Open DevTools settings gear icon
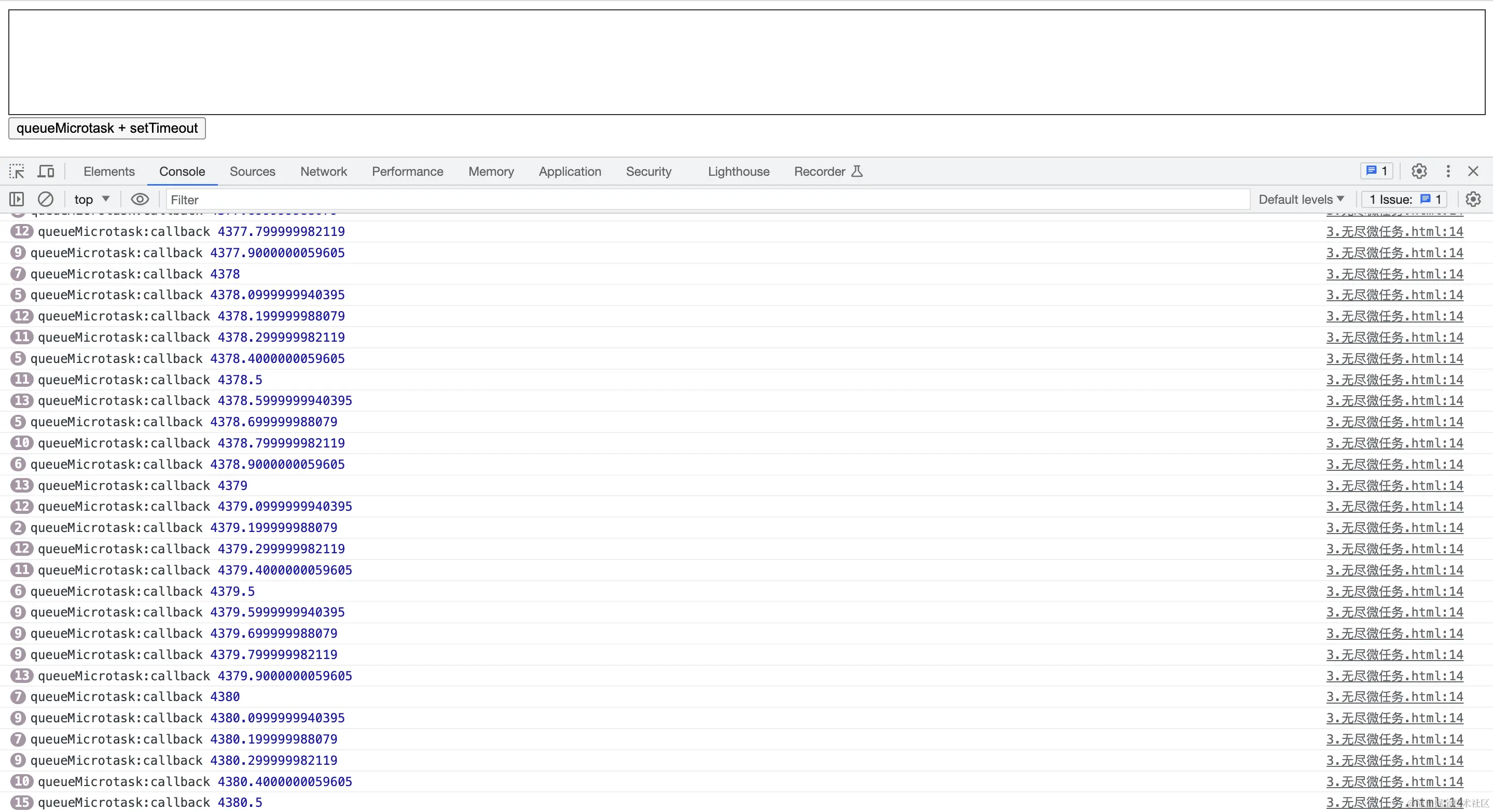Viewport: 1493px width, 812px height. 1419,172
